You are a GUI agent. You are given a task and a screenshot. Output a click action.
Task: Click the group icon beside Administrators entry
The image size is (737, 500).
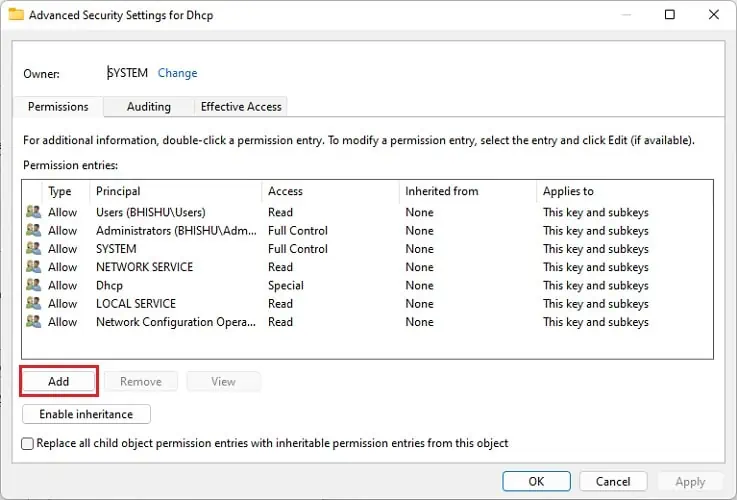pyautogui.click(x=33, y=230)
